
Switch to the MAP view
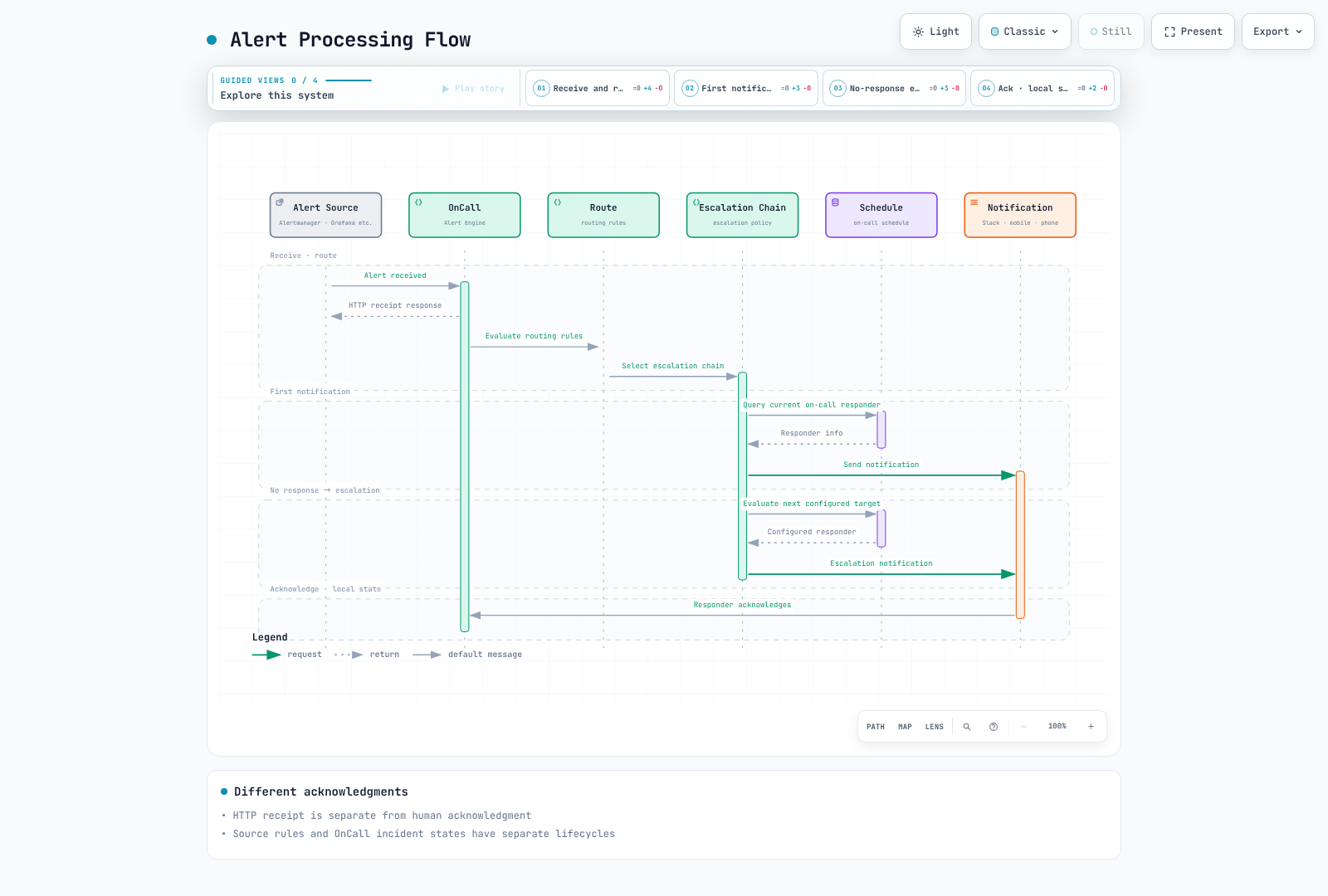point(905,727)
